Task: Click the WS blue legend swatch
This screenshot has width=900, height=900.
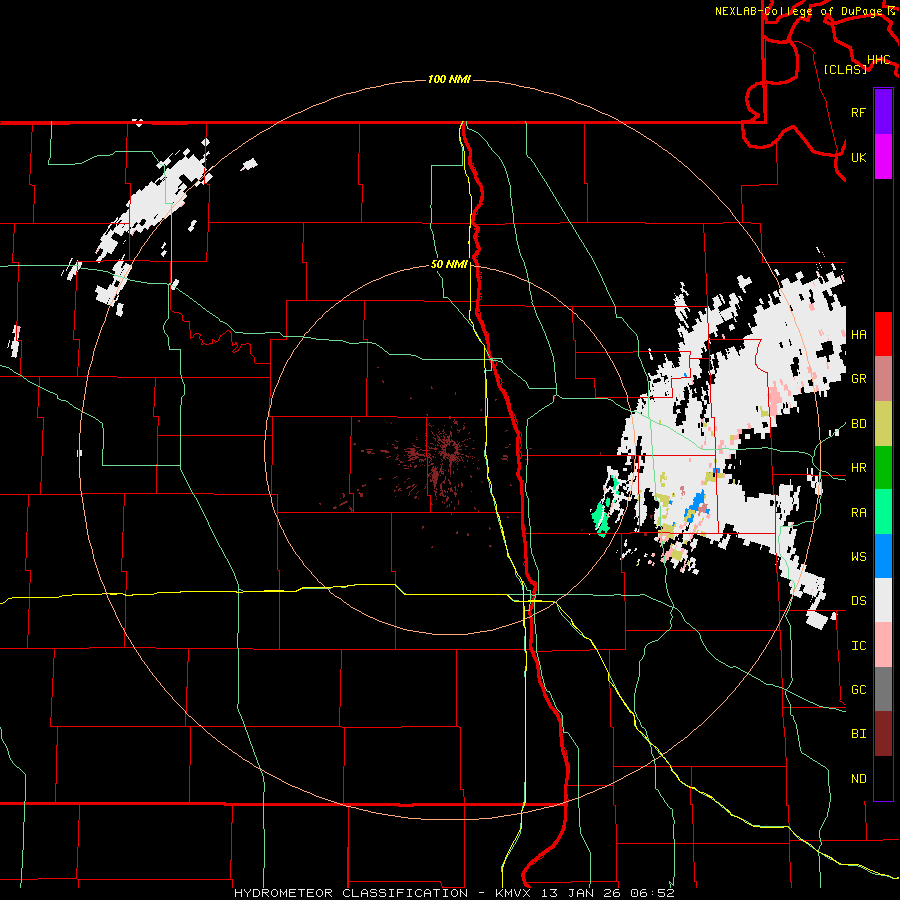Action: pyautogui.click(x=883, y=556)
